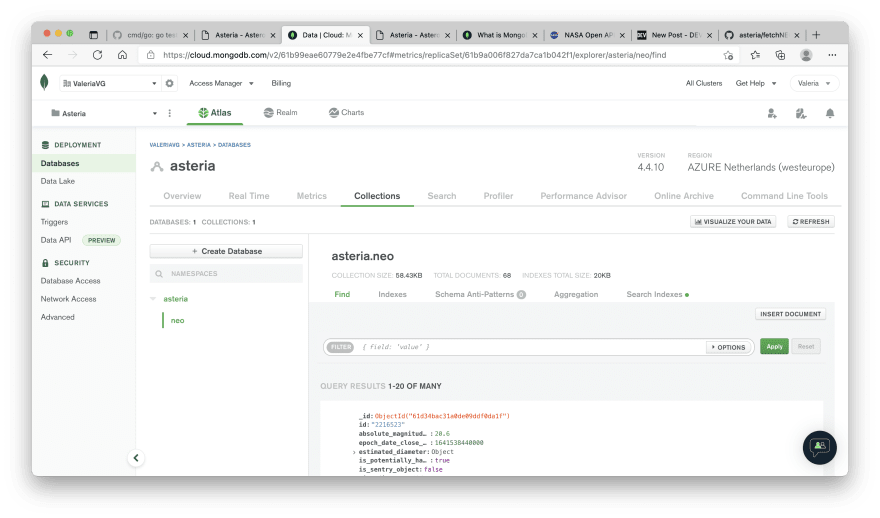
Task: Open the Command Line Tools tab
Action: pyautogui.click(x=784, y=196)
